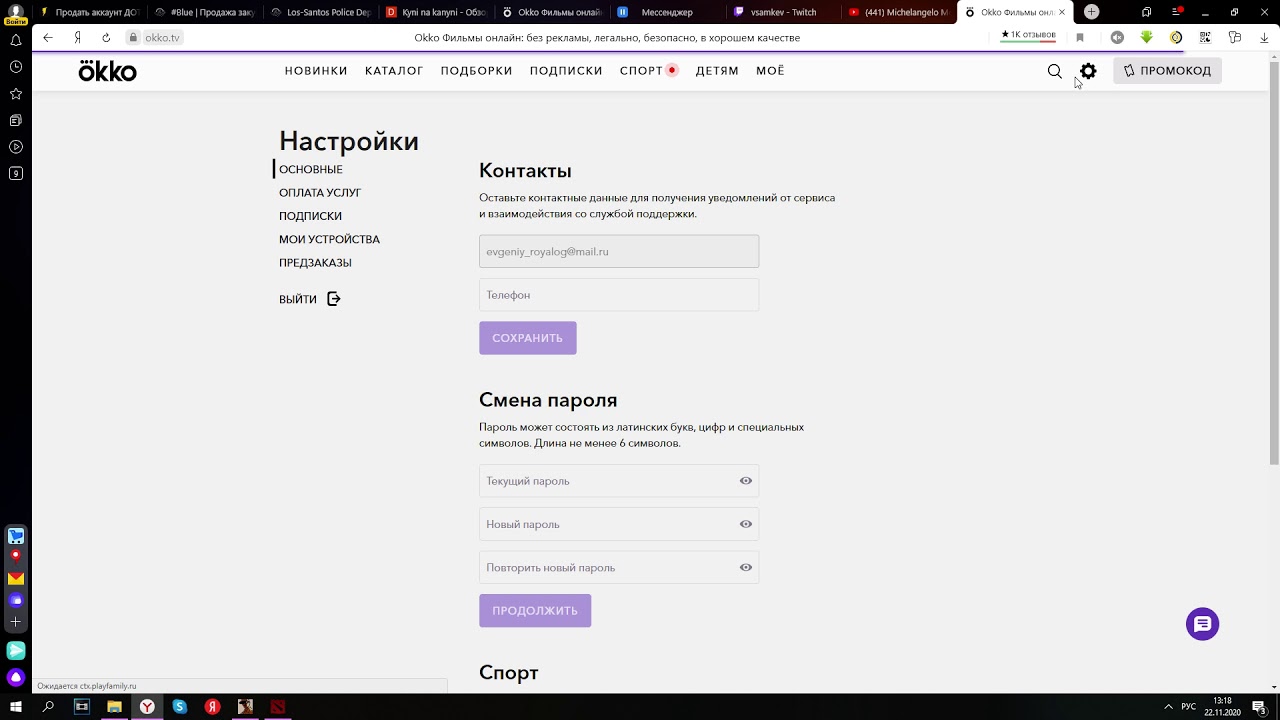Focus the Текущий пароль field
The width and height of the screenshot is (1280, 720).
pos(619,481)
